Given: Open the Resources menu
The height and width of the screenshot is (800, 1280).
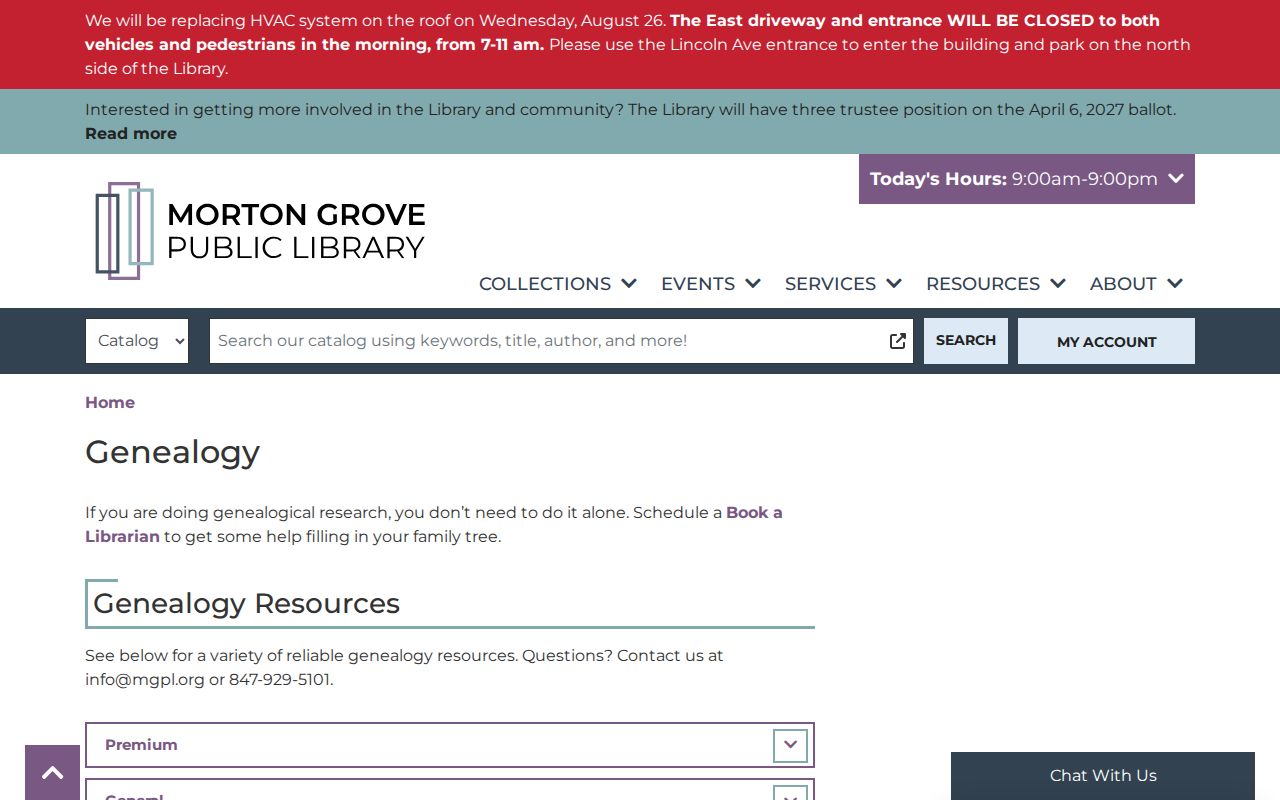Looking at the screenshot, I should (996, 284).
